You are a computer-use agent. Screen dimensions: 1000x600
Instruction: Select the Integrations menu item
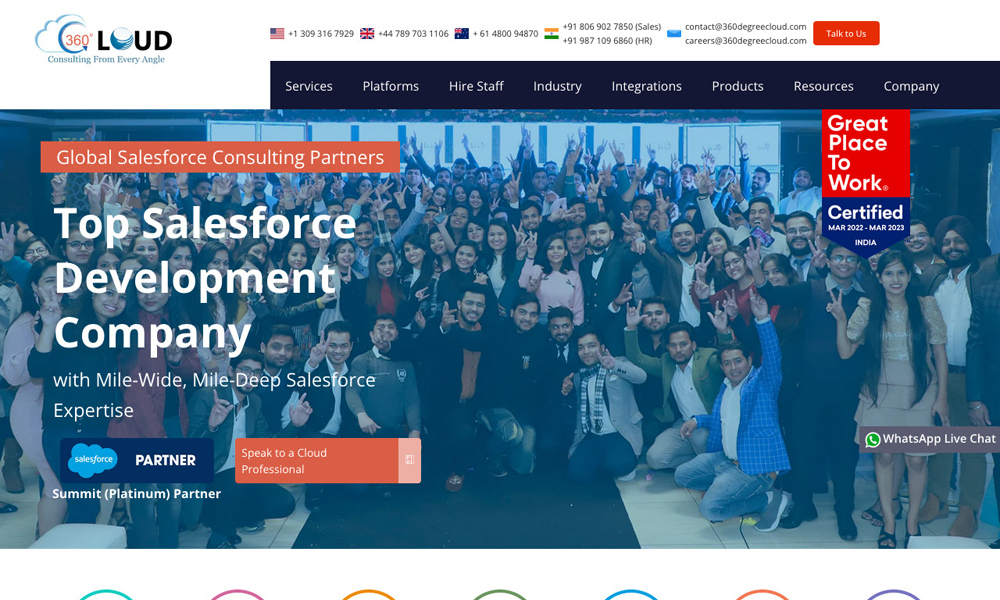click(646, 86)
